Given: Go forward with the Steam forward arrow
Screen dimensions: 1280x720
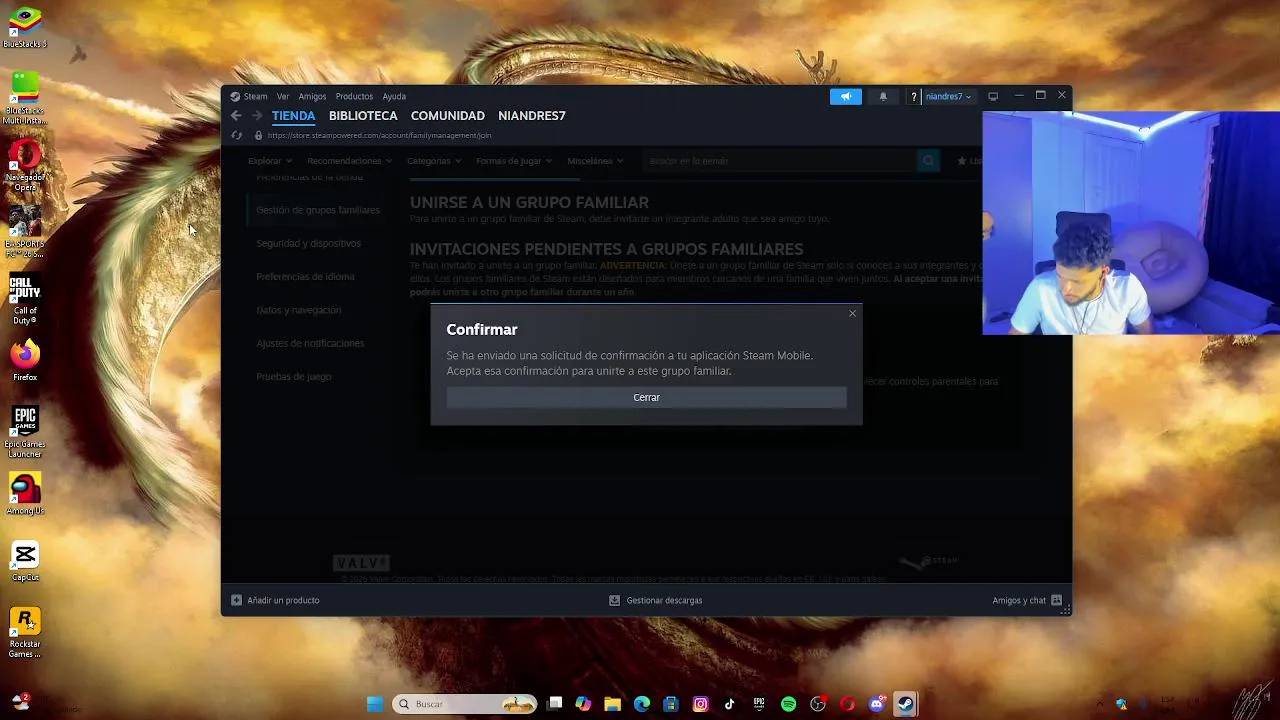Looking at the screenshot, I should point(257,116).
